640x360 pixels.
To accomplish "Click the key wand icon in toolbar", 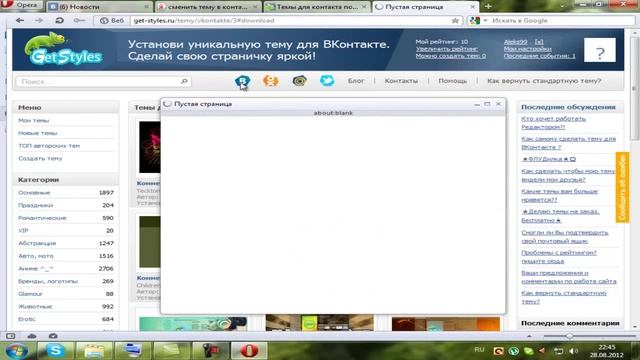I will tap(79, 20).
